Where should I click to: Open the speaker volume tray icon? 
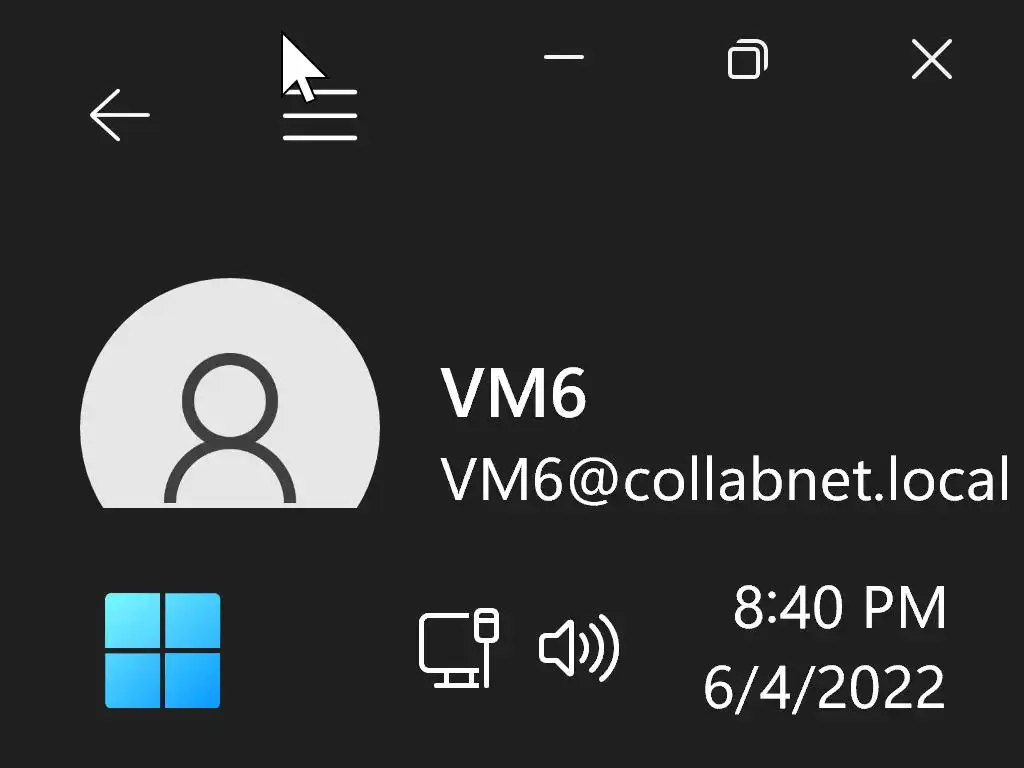coord(579,648)
